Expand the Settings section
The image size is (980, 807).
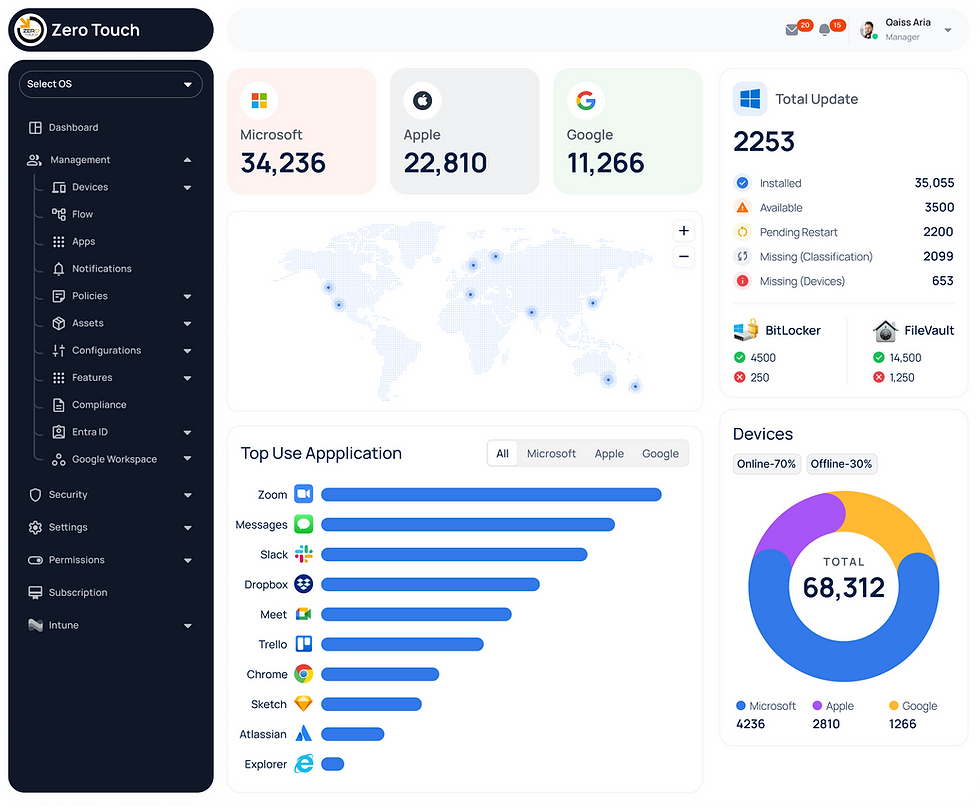(x=188, y=528)
